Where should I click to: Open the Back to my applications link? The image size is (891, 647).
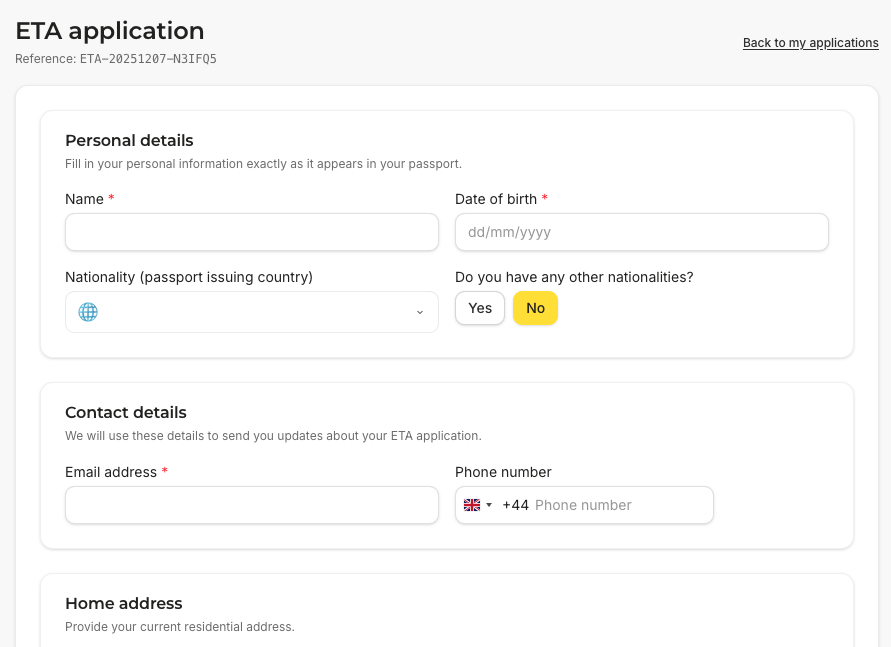point(810,43)
